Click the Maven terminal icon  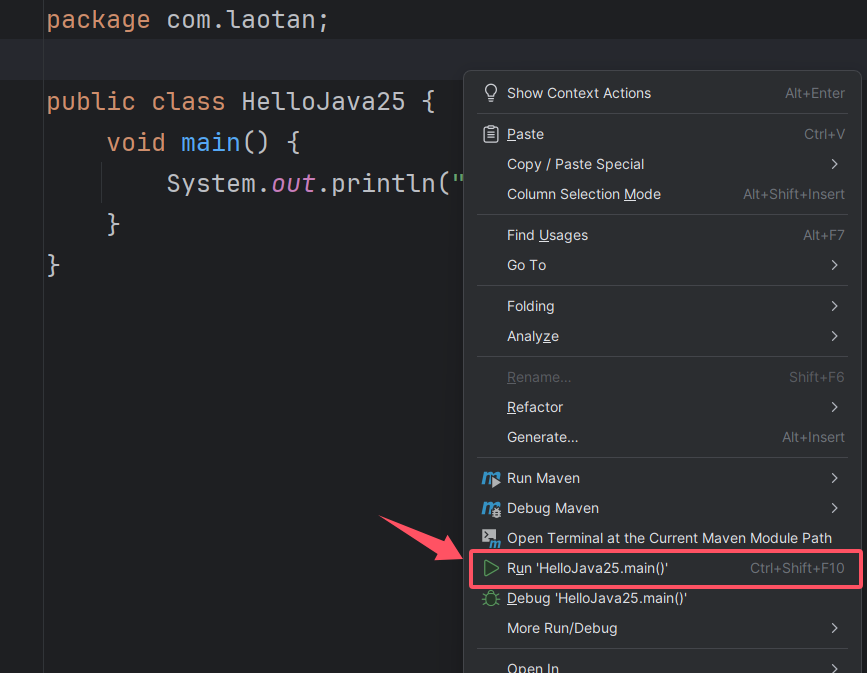490,538
